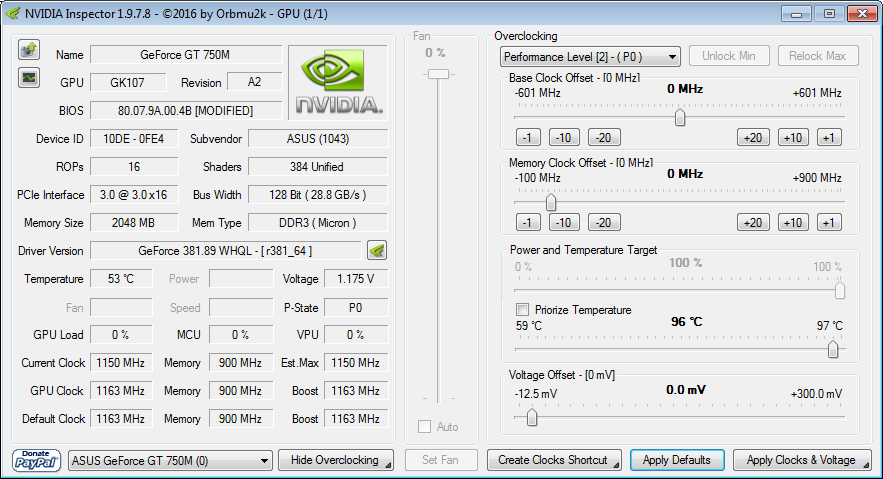Viewport: 883px width, 479px height.
Task: Click Apply Clocks & Voltage button
Action: (x=802, y=460)
